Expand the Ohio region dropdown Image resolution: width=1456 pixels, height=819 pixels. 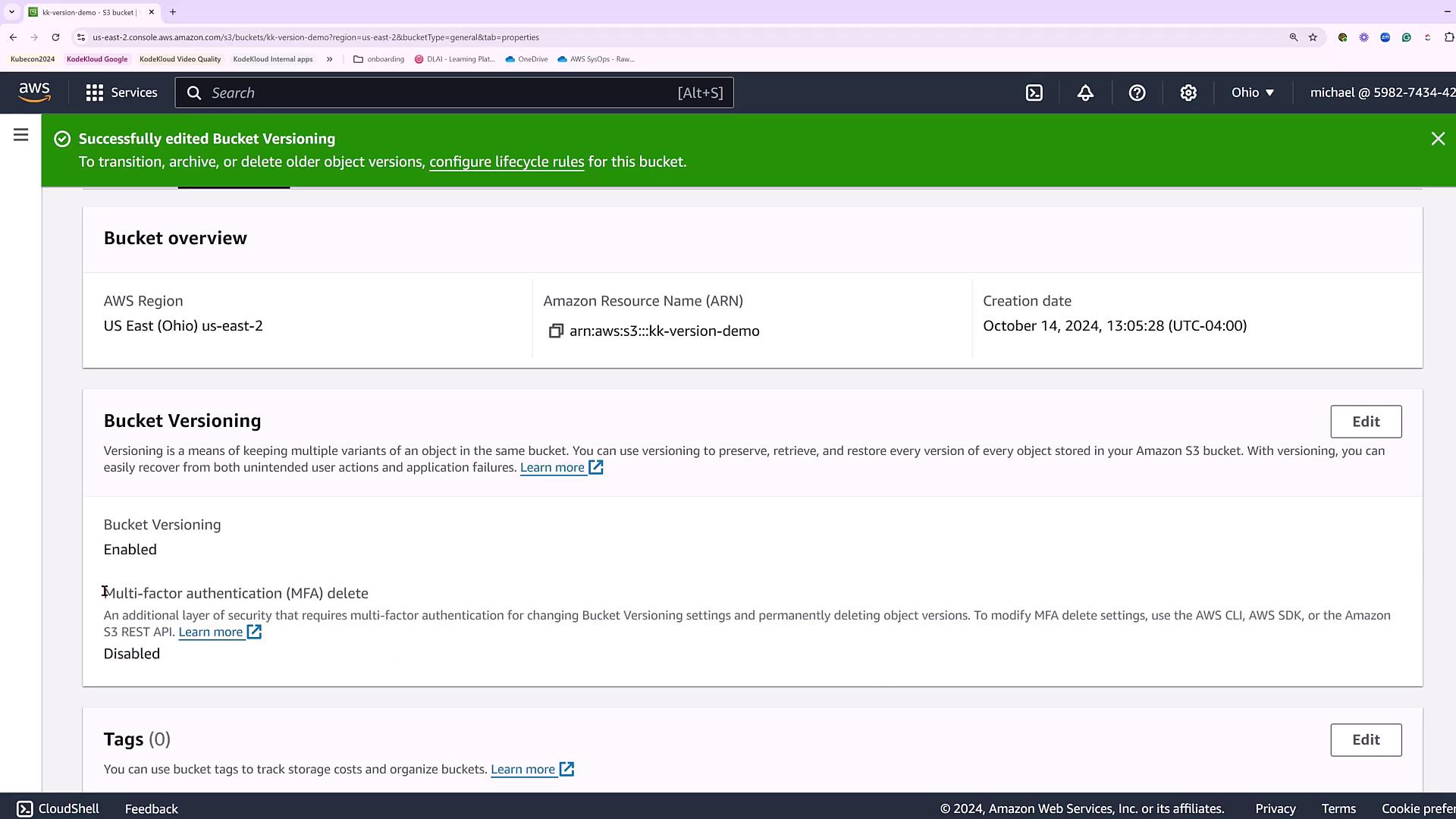[x=1252, y=93]
